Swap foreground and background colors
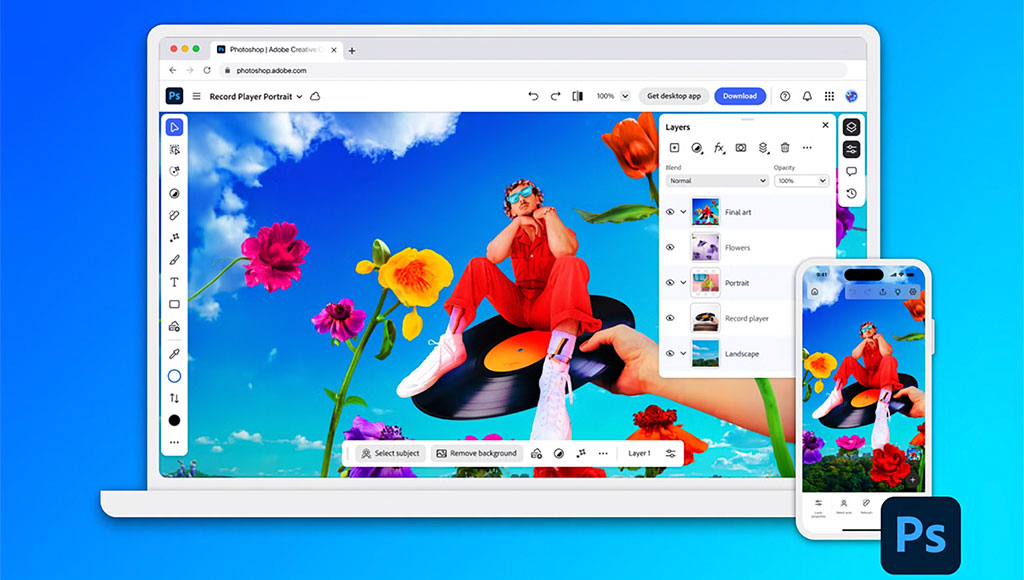This screenshot has height=580, width=1024. tap(174, 398)
